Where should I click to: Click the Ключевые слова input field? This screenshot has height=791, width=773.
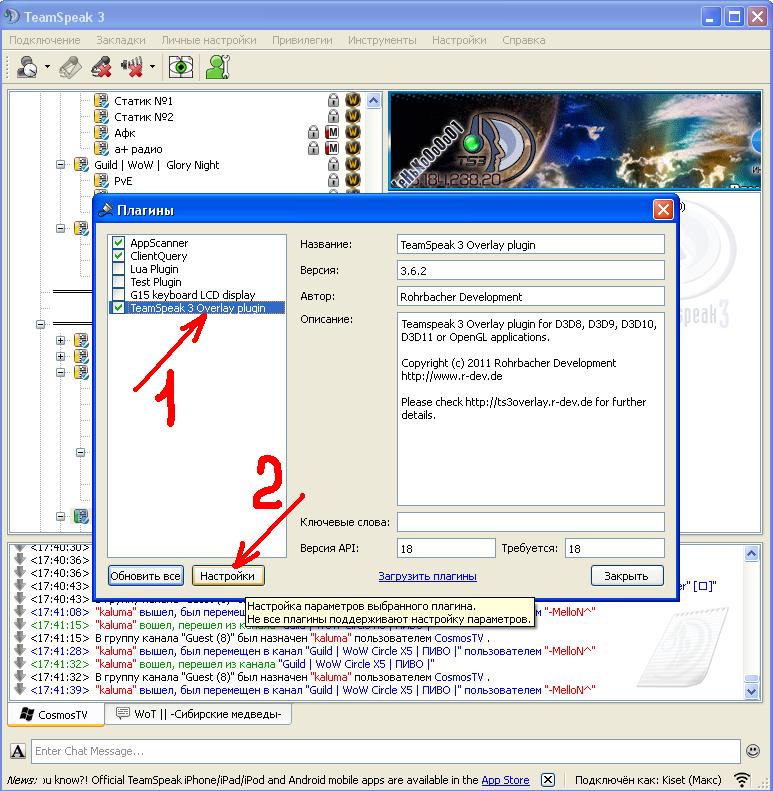(531, 522)
